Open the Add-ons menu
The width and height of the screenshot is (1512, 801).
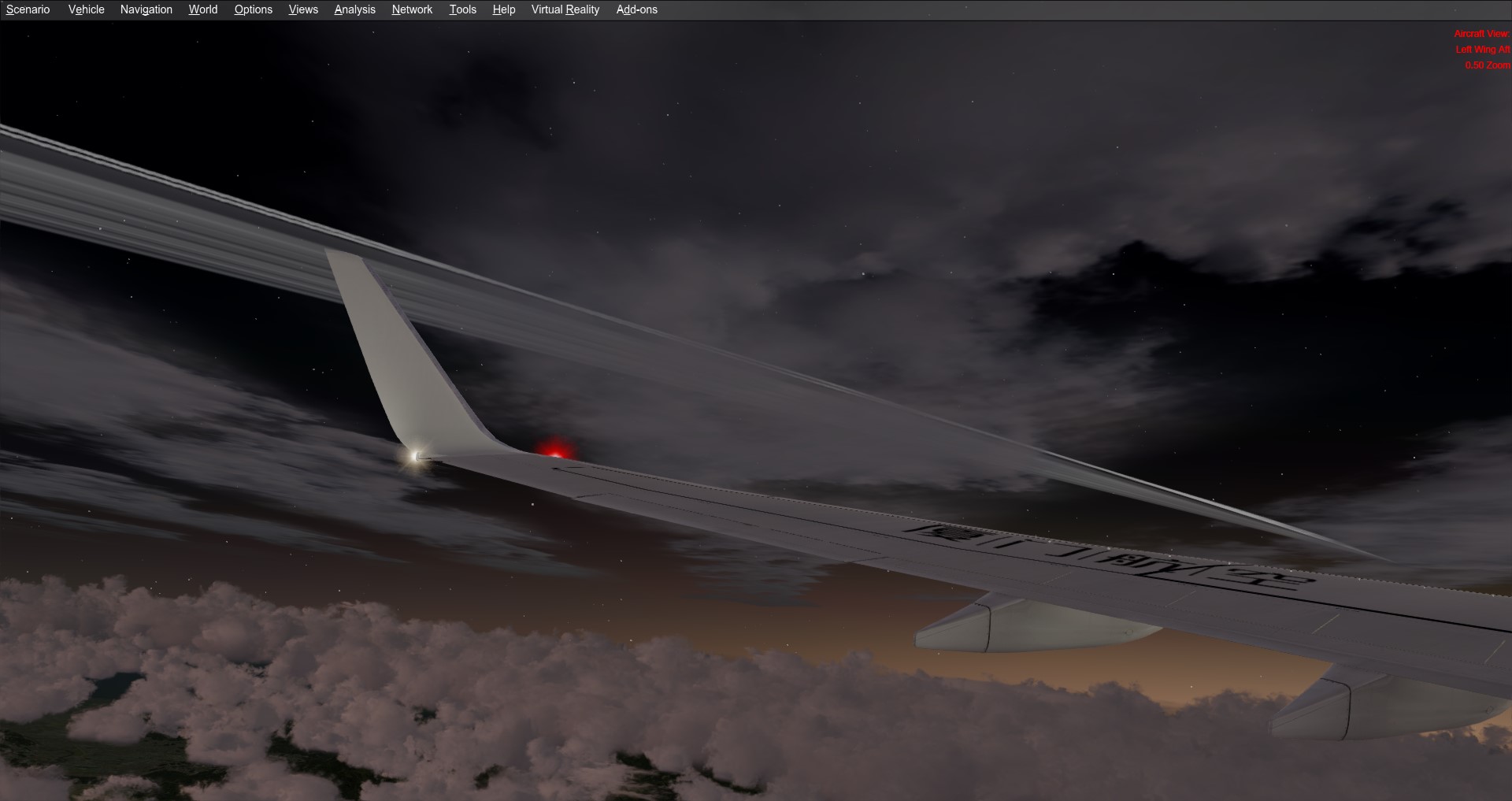[636, 9]
